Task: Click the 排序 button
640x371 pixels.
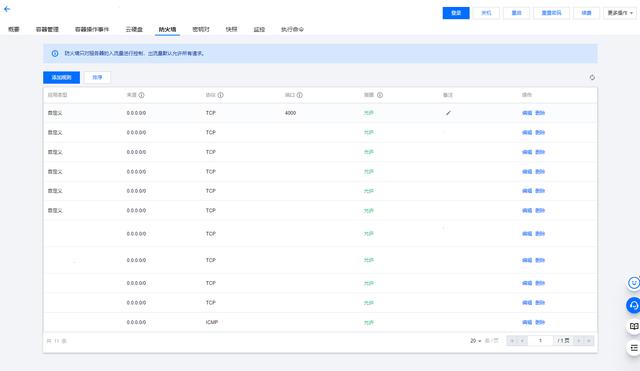Action: click(97, 77)
